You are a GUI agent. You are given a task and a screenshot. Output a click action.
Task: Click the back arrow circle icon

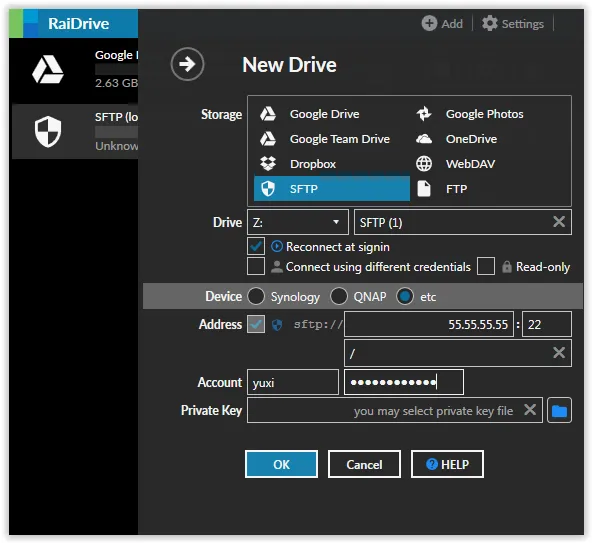click(x=187, y=64)
